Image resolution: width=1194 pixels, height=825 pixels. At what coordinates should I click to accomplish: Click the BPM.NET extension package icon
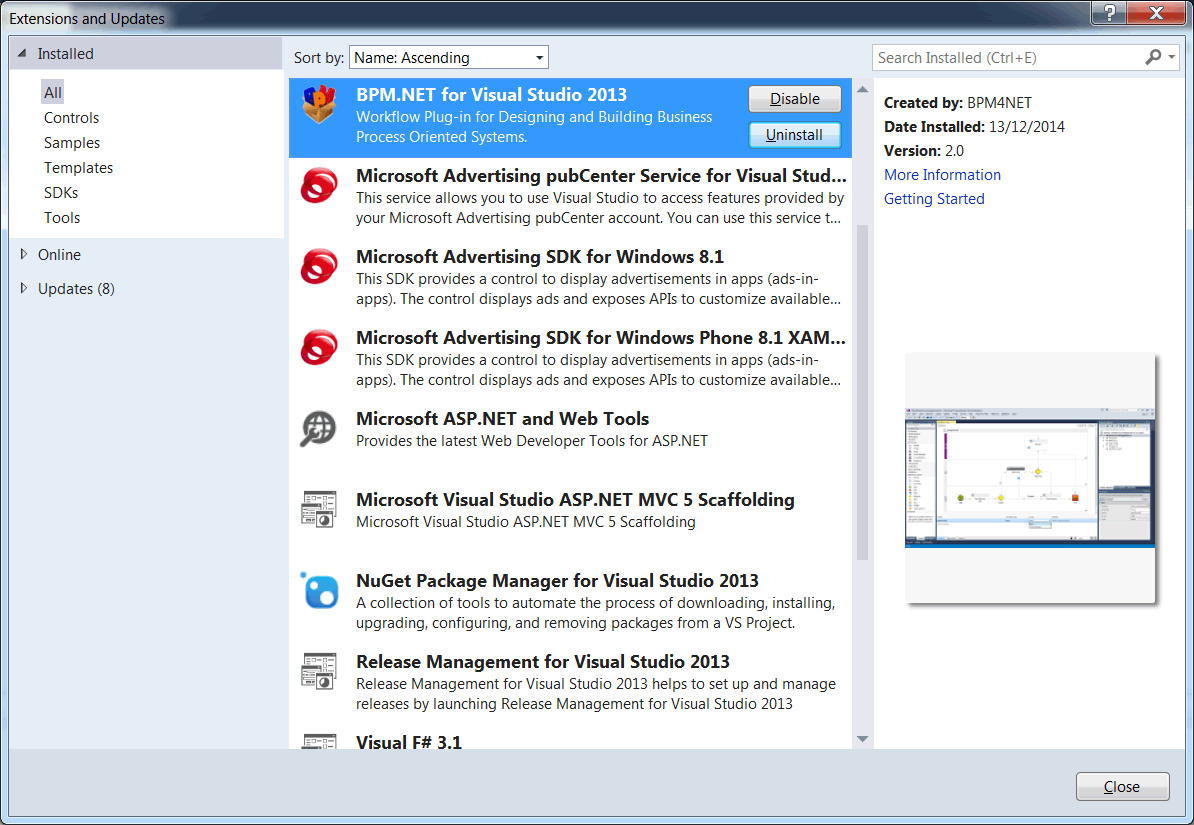[319, 104]
